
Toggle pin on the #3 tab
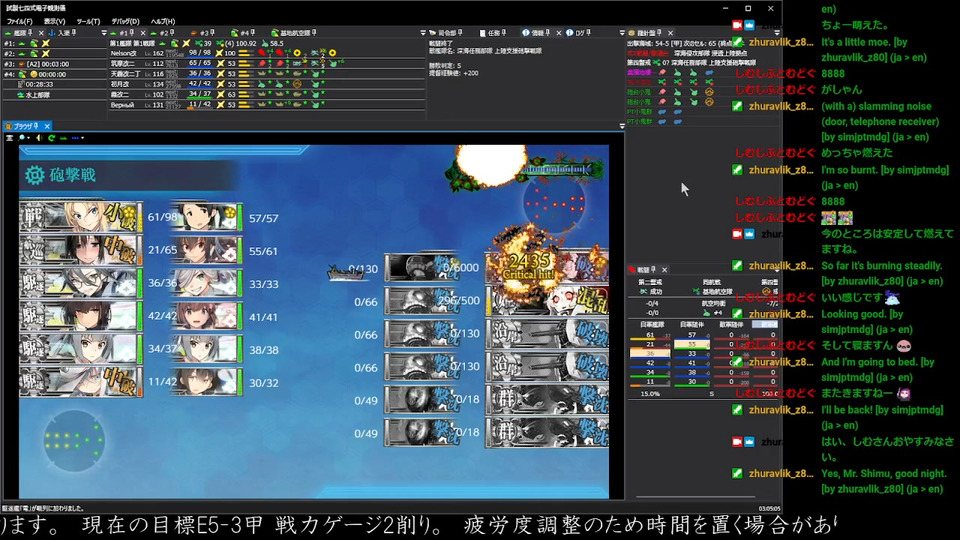click(212, 32)
